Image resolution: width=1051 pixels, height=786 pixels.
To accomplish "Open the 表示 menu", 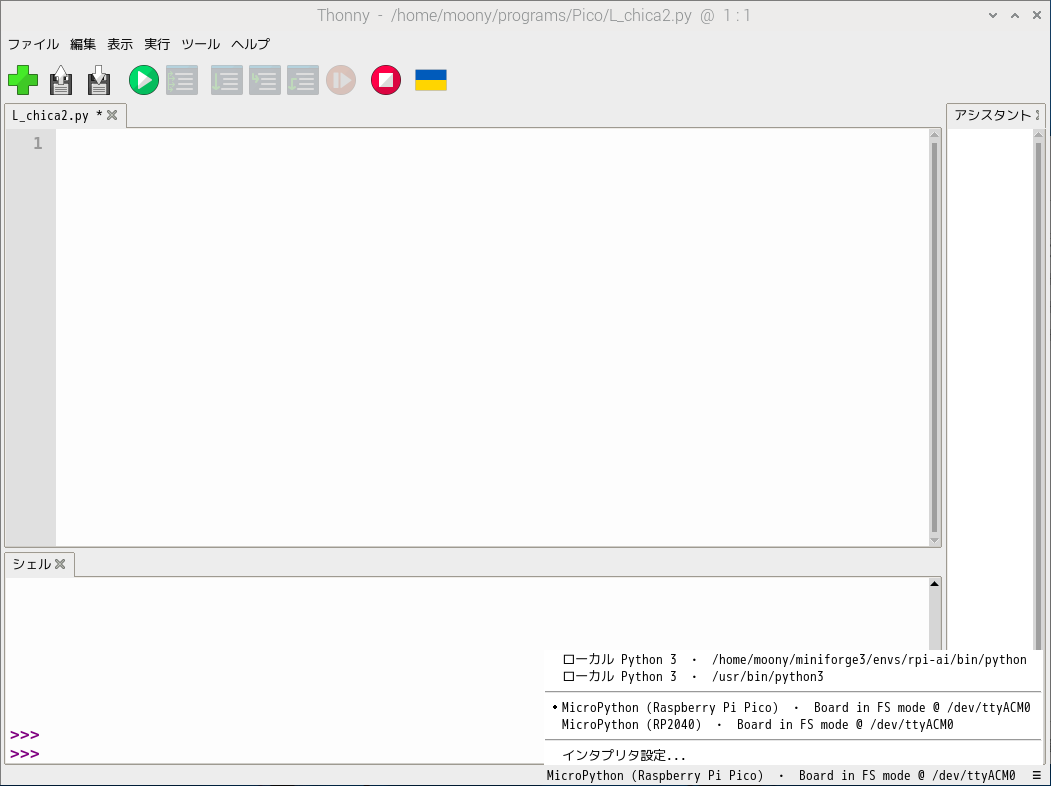I will (x=120, y=44).
